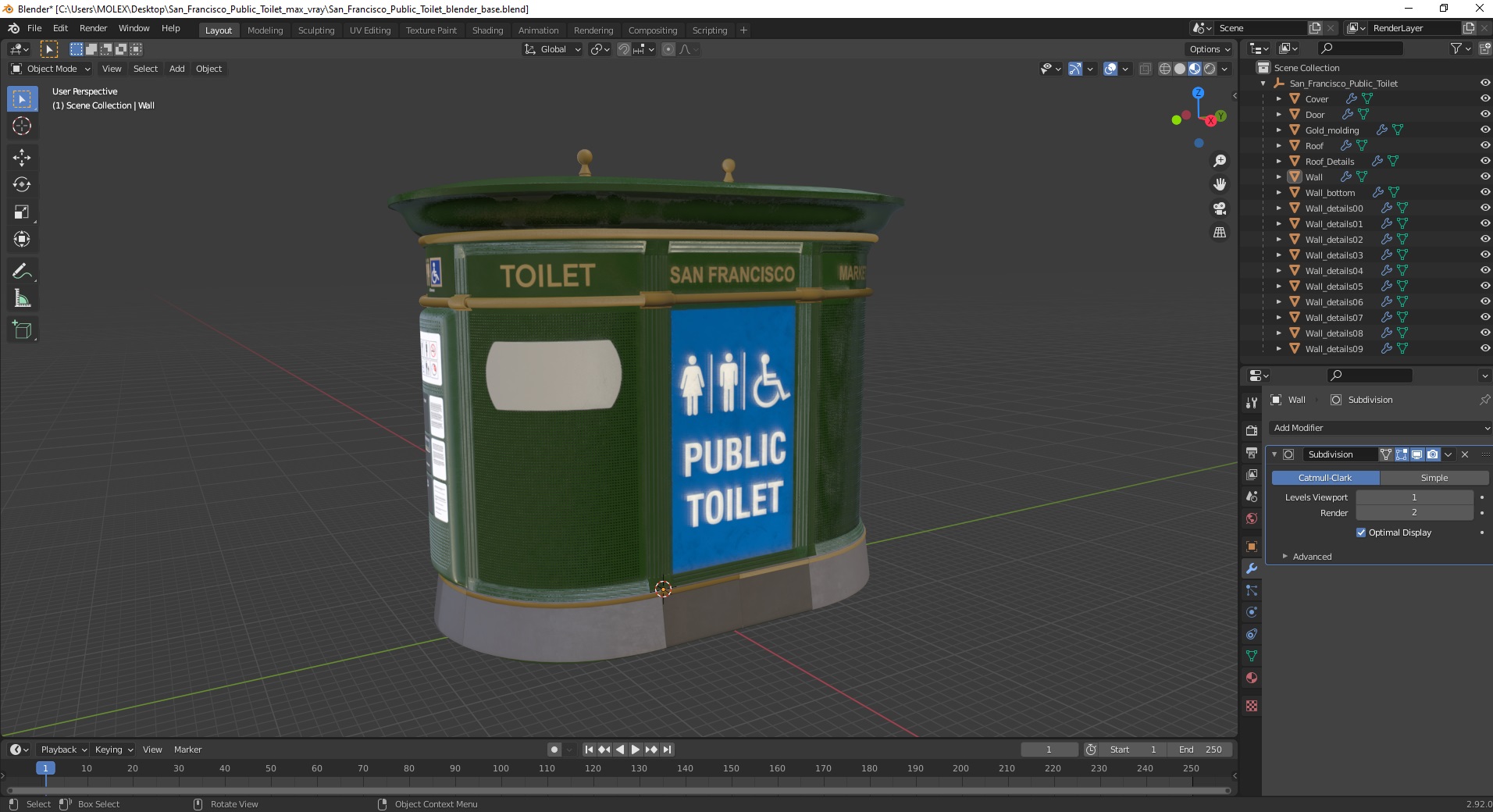Open the Texture properties tab
This screenshot has height=812, width=1493.
(x=1252, y=706)
